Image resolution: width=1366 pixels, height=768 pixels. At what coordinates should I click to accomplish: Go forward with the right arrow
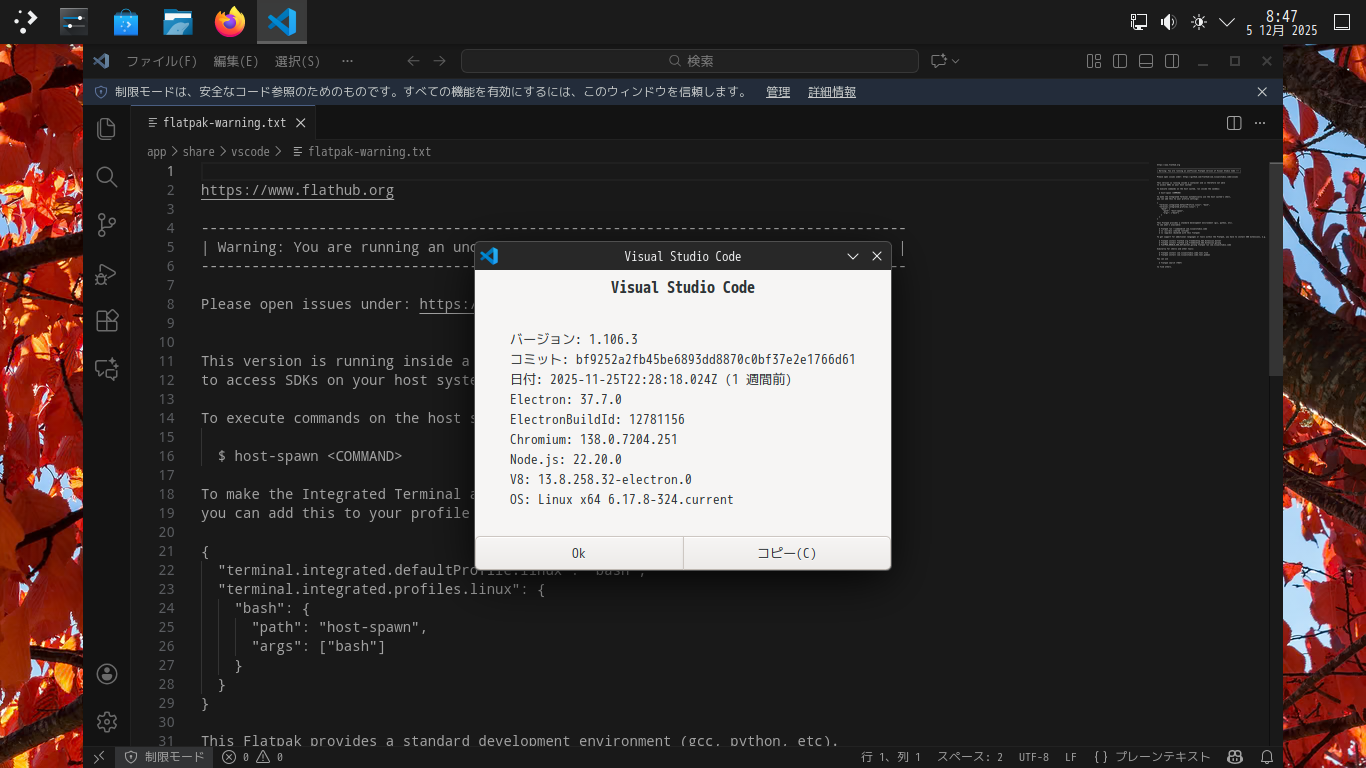click(440, 61)
